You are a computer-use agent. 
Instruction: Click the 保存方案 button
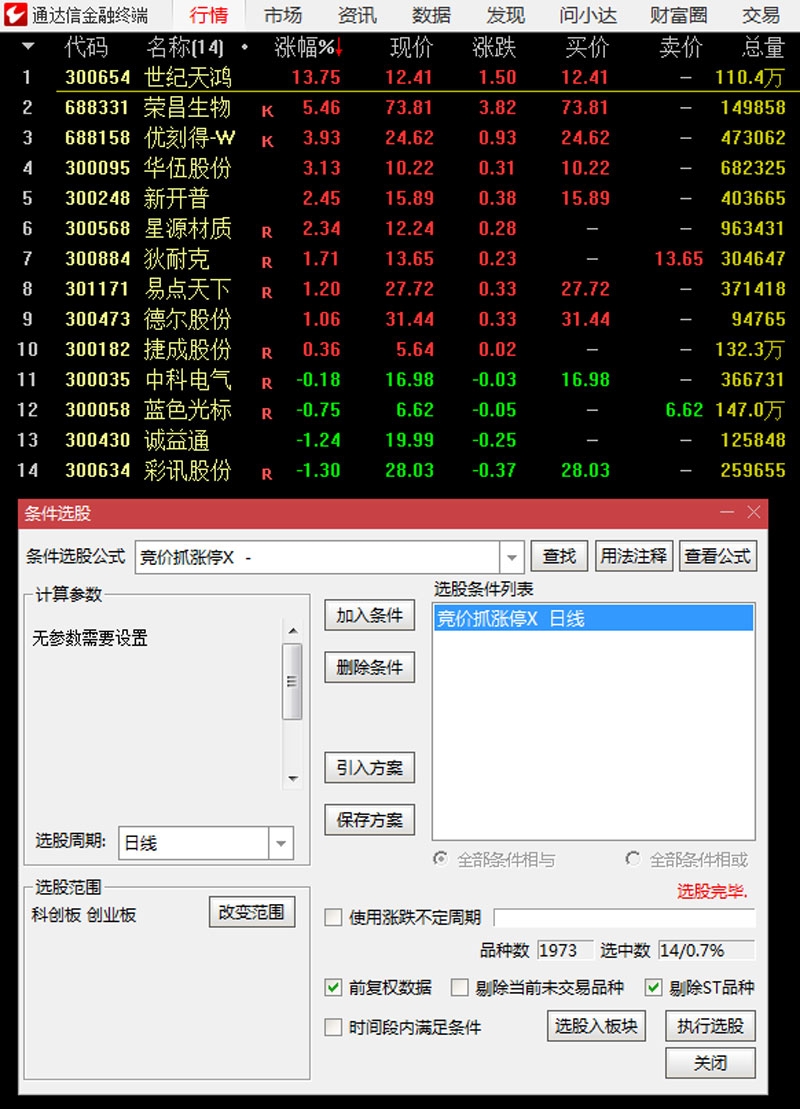(x=369, y=820)
